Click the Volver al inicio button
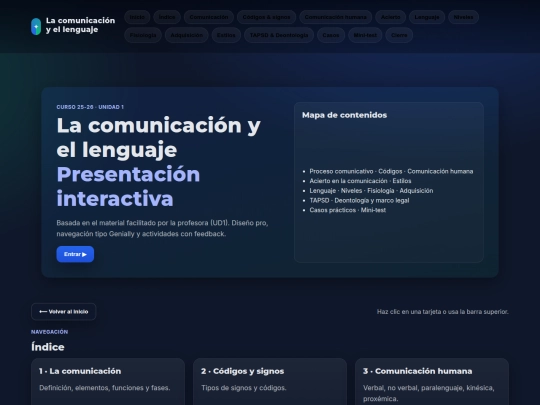 point(63,312)
